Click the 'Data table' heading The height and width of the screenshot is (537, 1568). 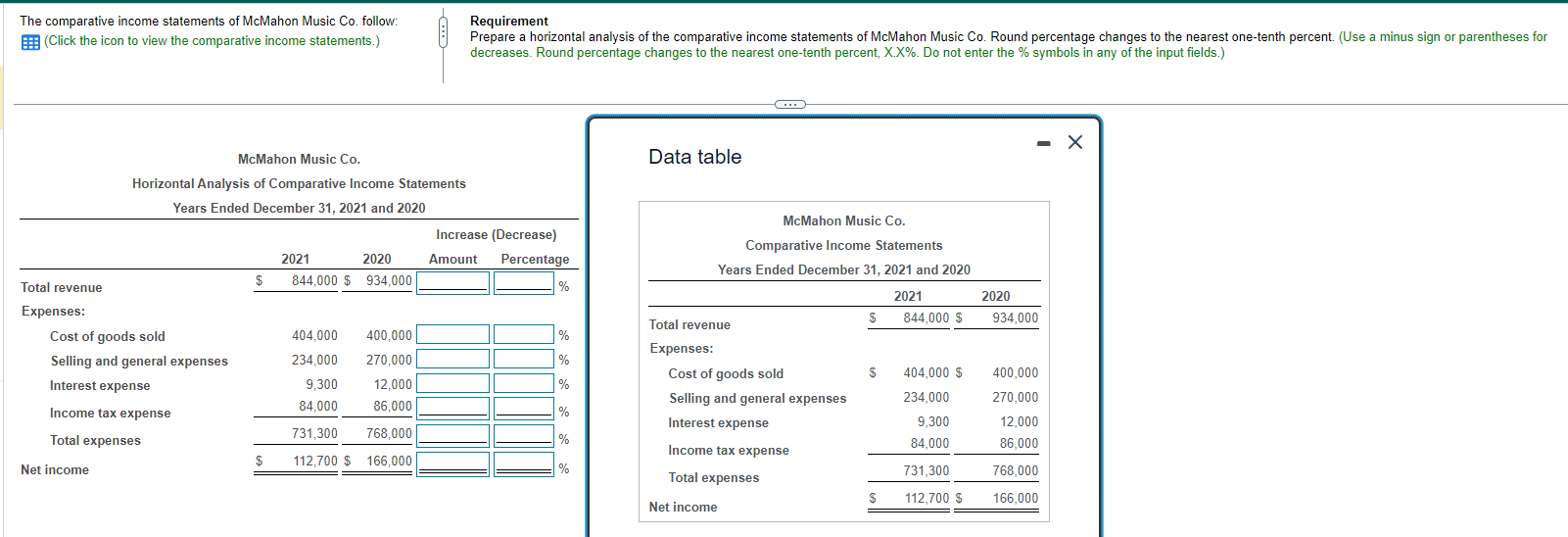tap(694, 157)
